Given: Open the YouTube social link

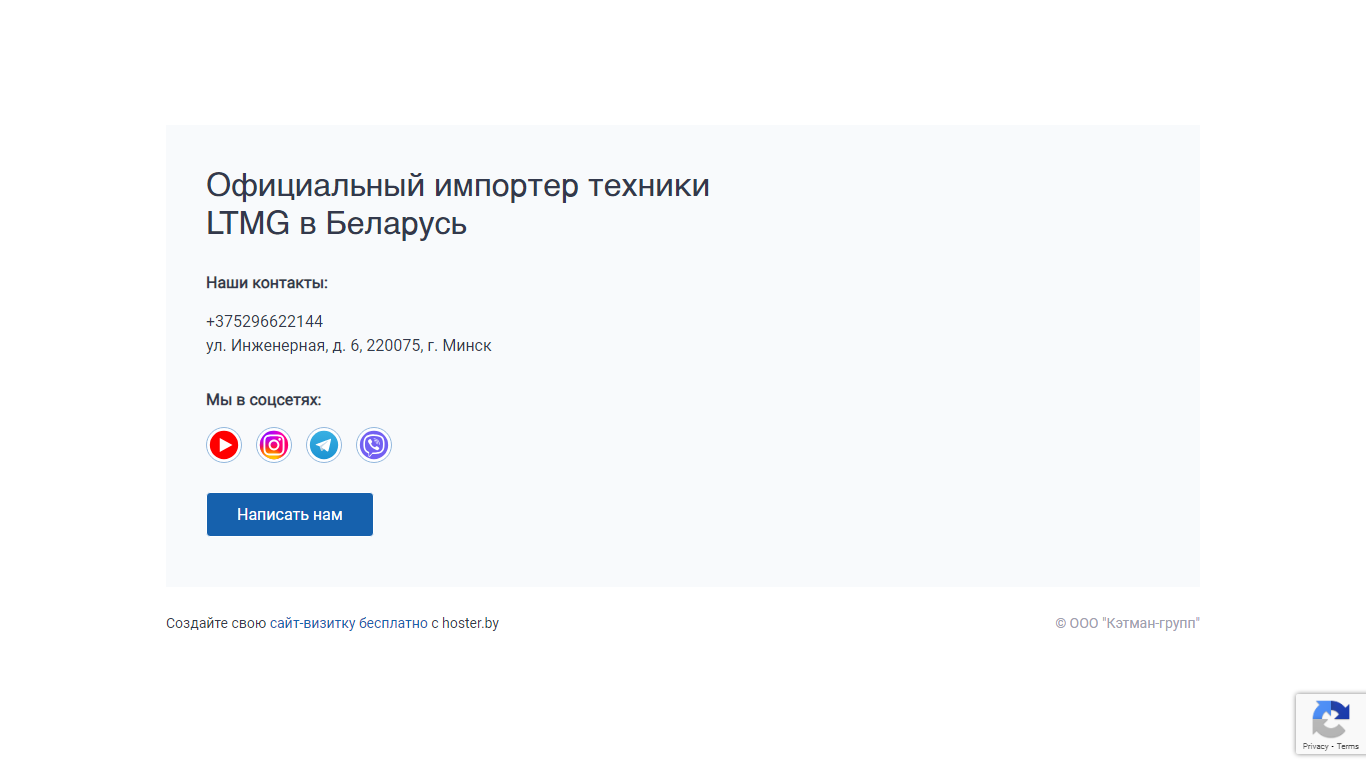Looking at the screenshot, I should [224, 445].
